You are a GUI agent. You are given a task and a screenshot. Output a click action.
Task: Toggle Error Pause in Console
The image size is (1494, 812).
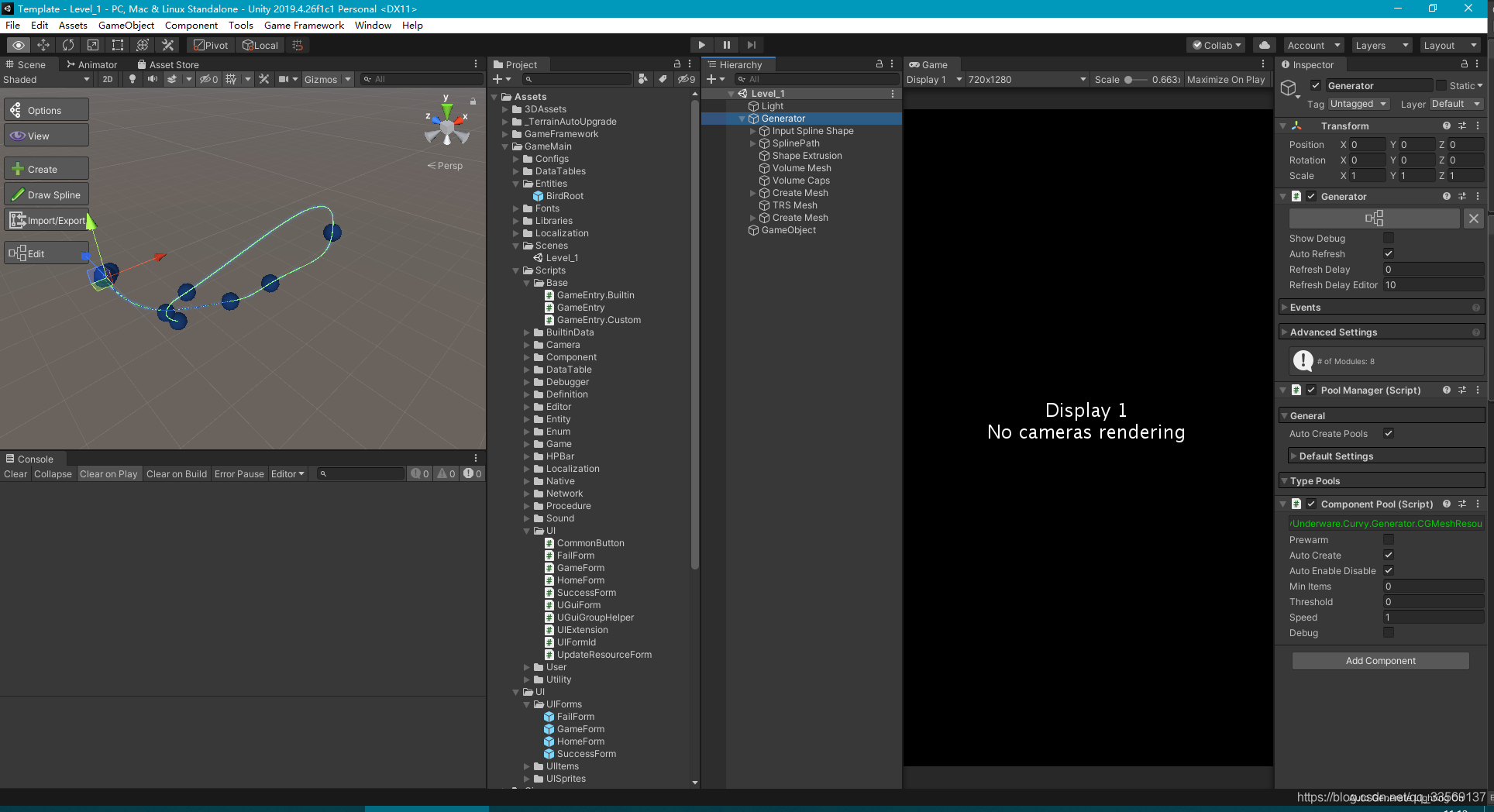click(239, 473)
